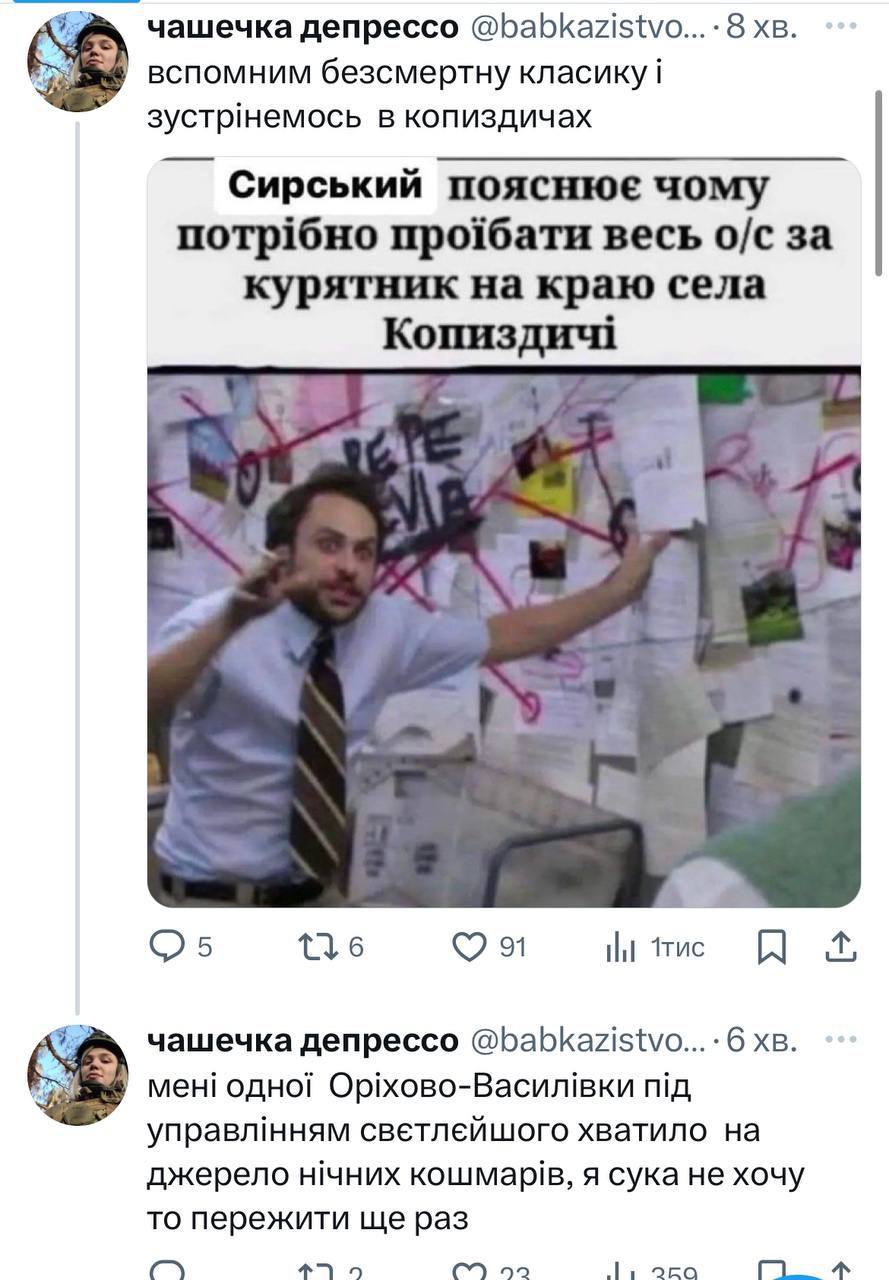Open чашечка депрессо name on first tweet
Image resolution: width=889 pixels, height=1280 pixels.
tap(302, 29)
